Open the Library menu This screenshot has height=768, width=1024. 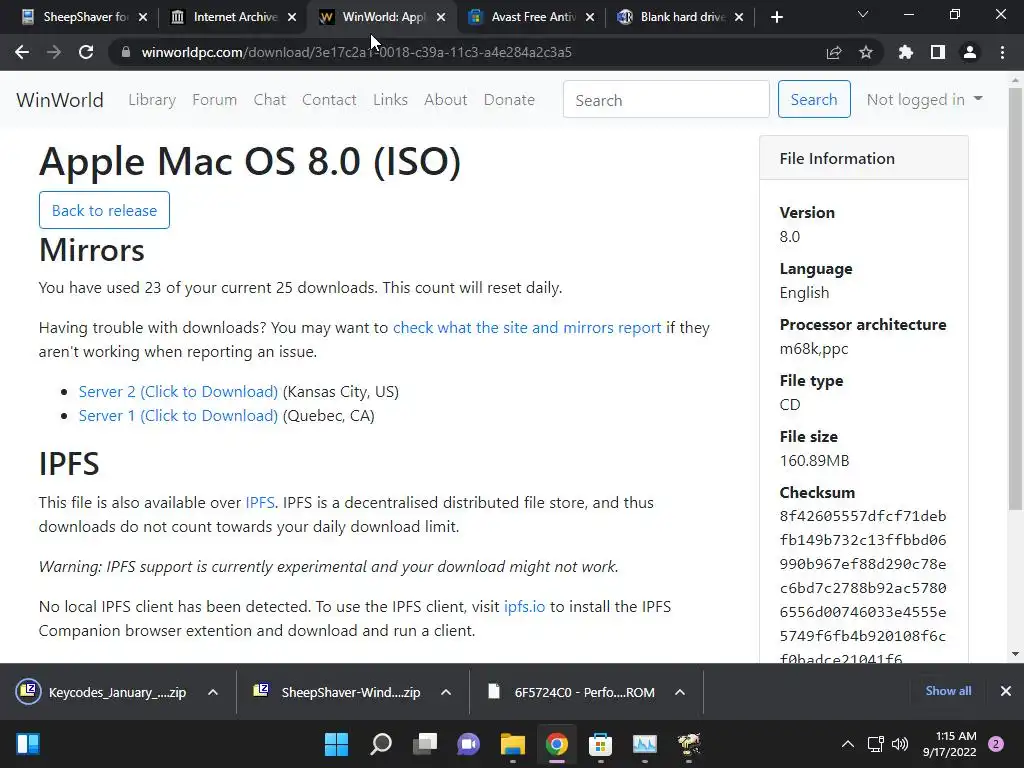(x=152, y=100)
